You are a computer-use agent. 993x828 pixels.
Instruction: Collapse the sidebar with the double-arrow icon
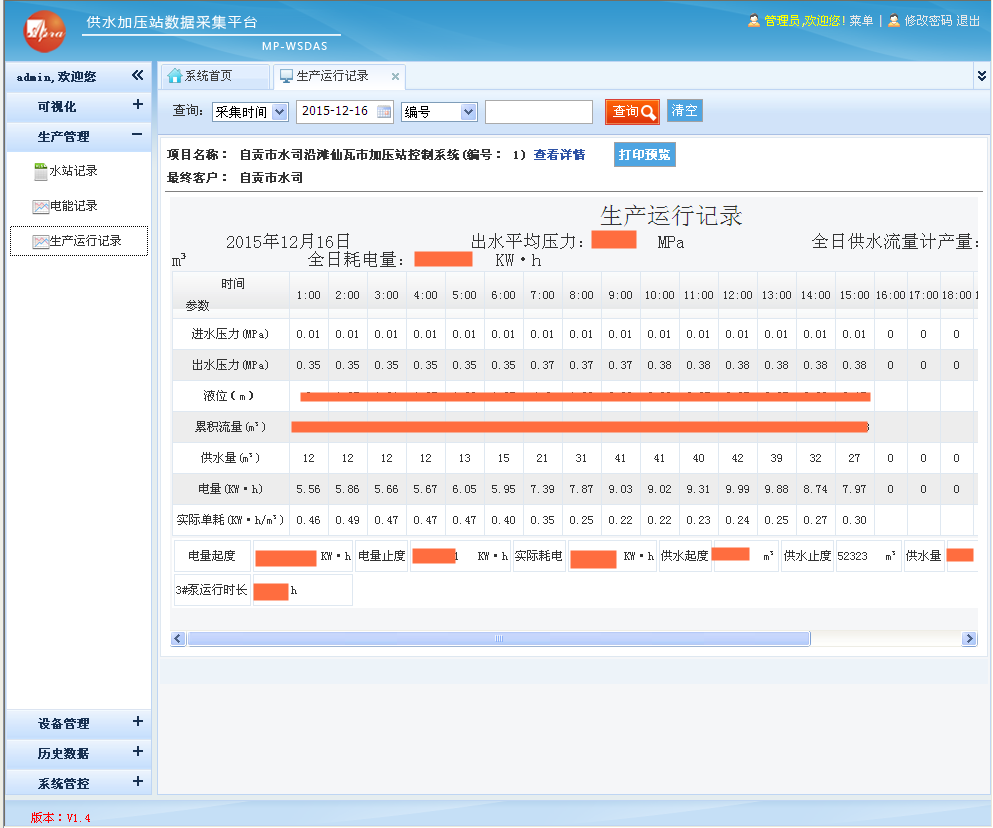(137, 76)
